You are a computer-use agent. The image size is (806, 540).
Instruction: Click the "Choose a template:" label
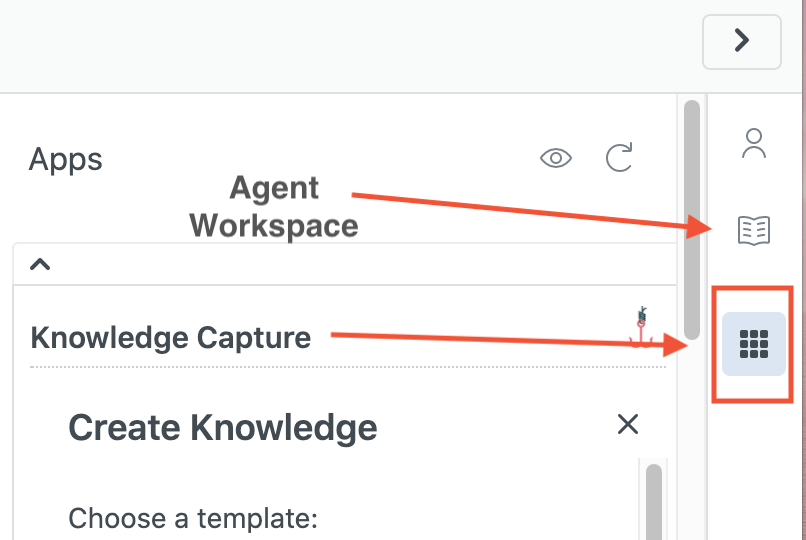(192, 519)
